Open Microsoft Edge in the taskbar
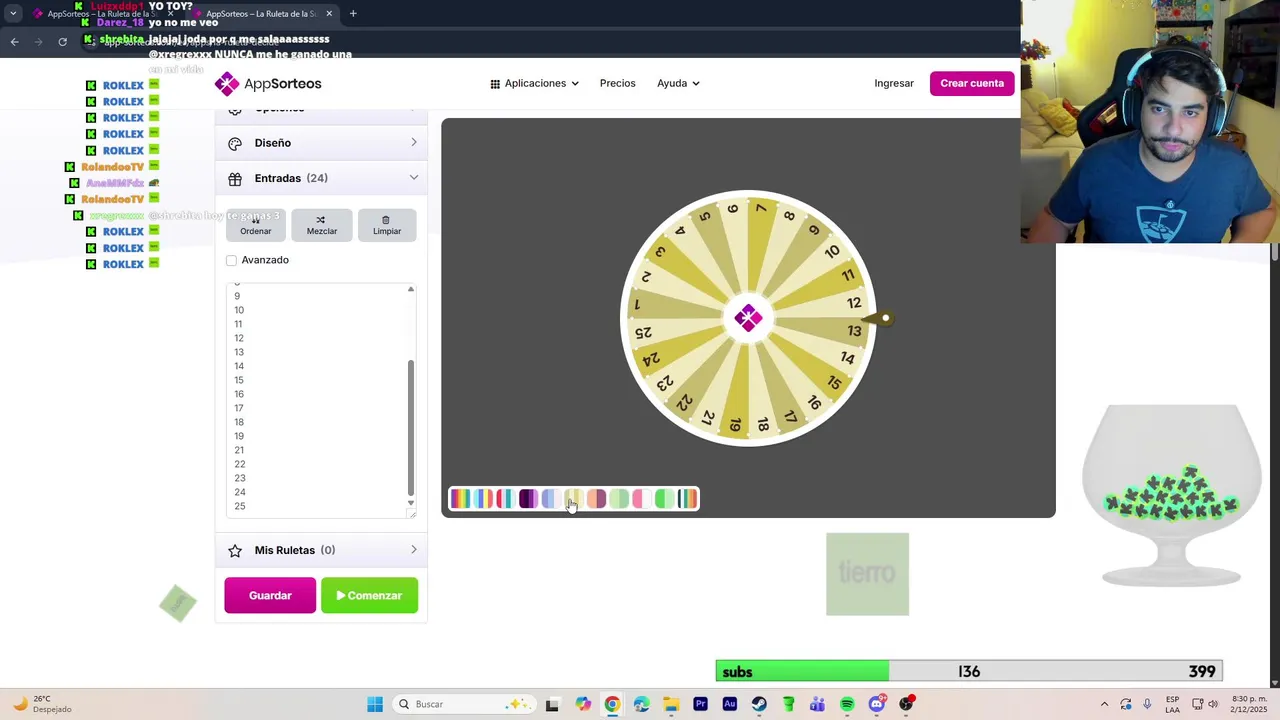The width and height of the screenshot is (1280, 720). click(641, 704)
